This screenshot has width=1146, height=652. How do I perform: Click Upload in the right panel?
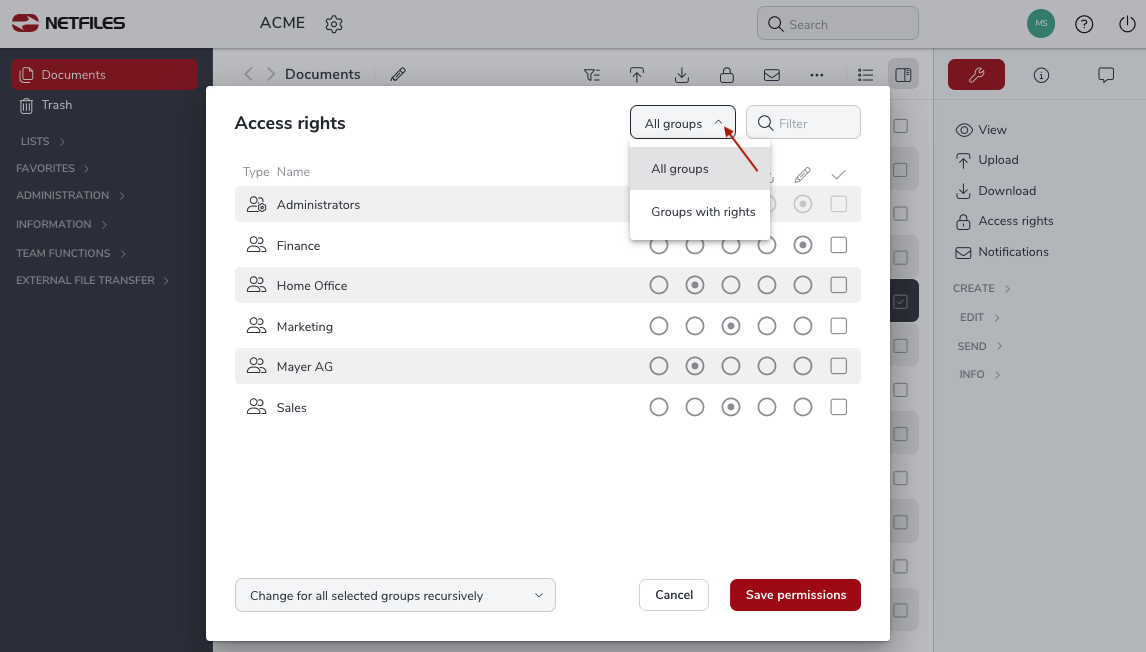987,160
